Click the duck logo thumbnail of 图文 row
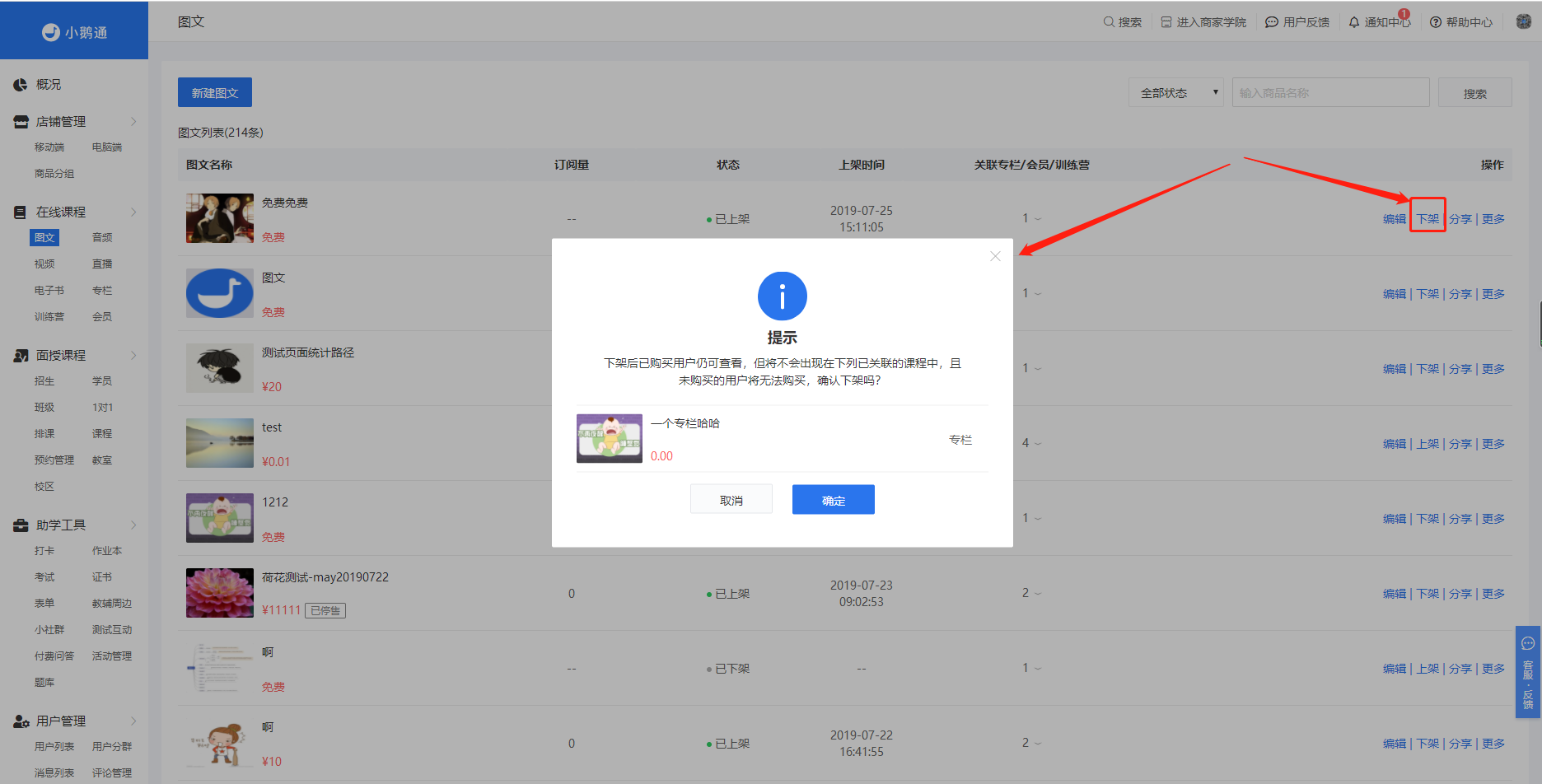This screenshot has height=784, width=1542. point(220,293)
